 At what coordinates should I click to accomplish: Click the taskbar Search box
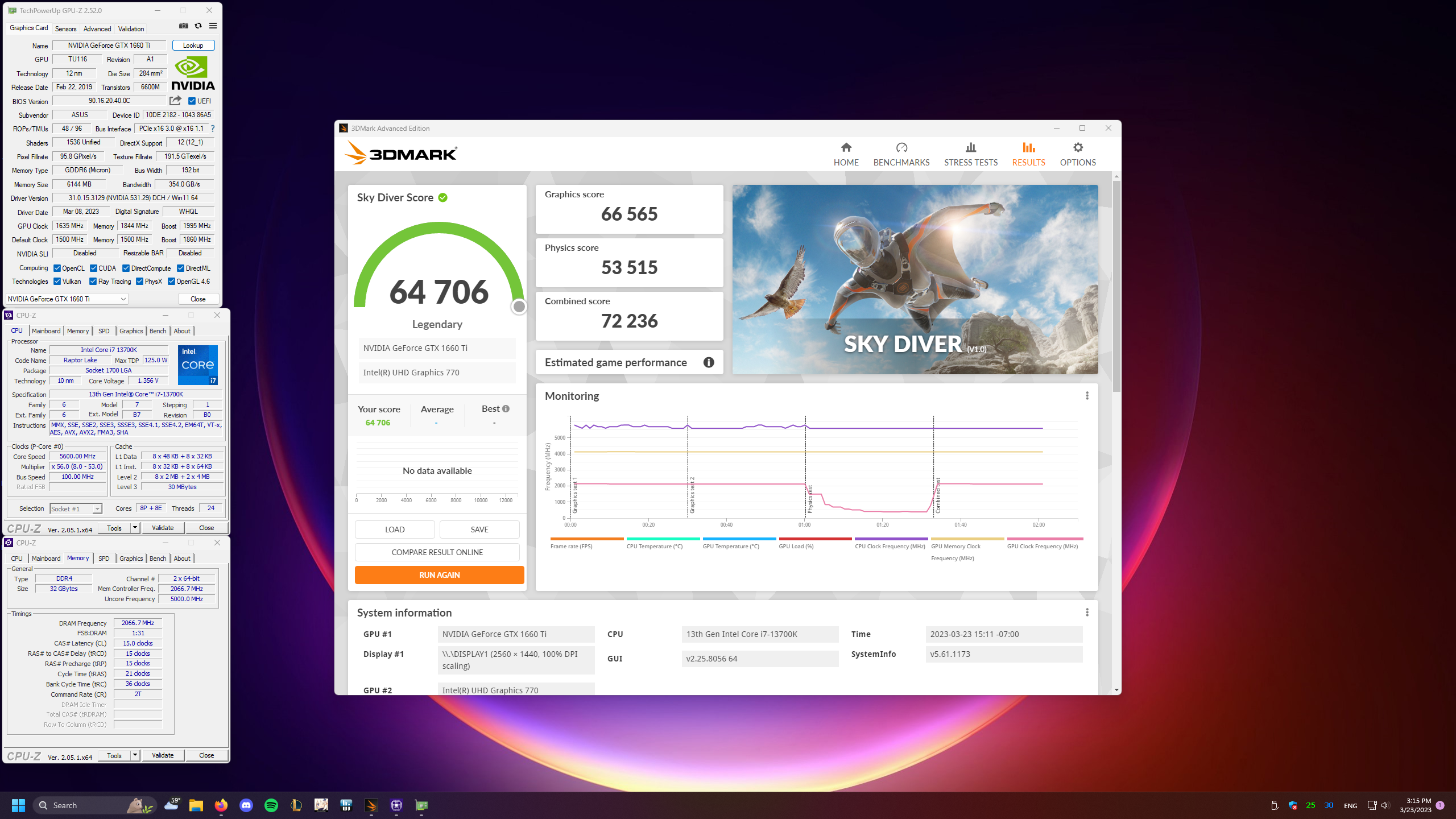click(x=94, y=805)
